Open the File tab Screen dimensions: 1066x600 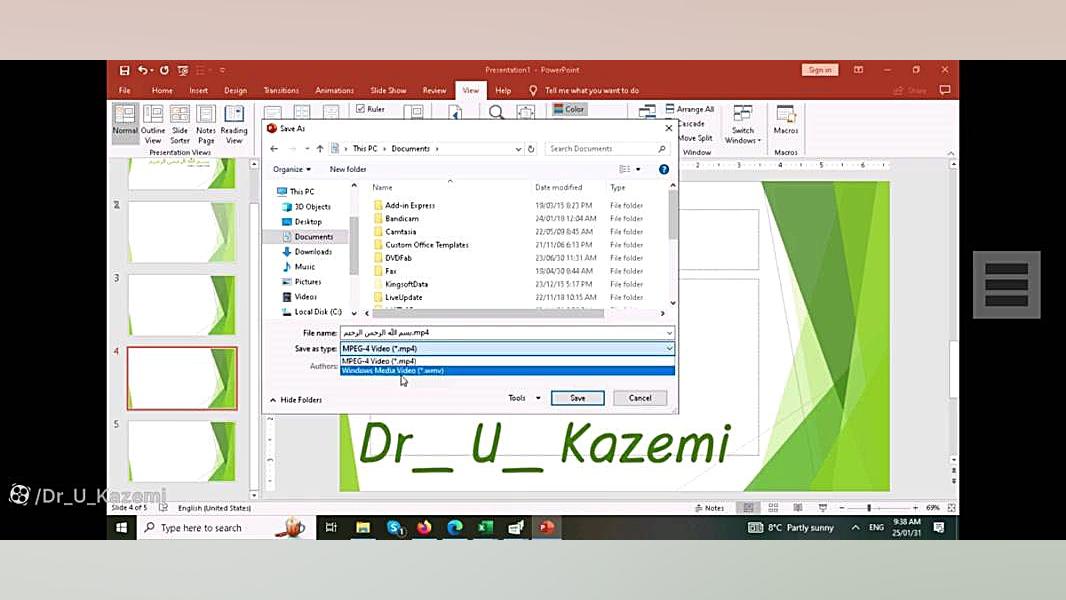pos(124,90)
